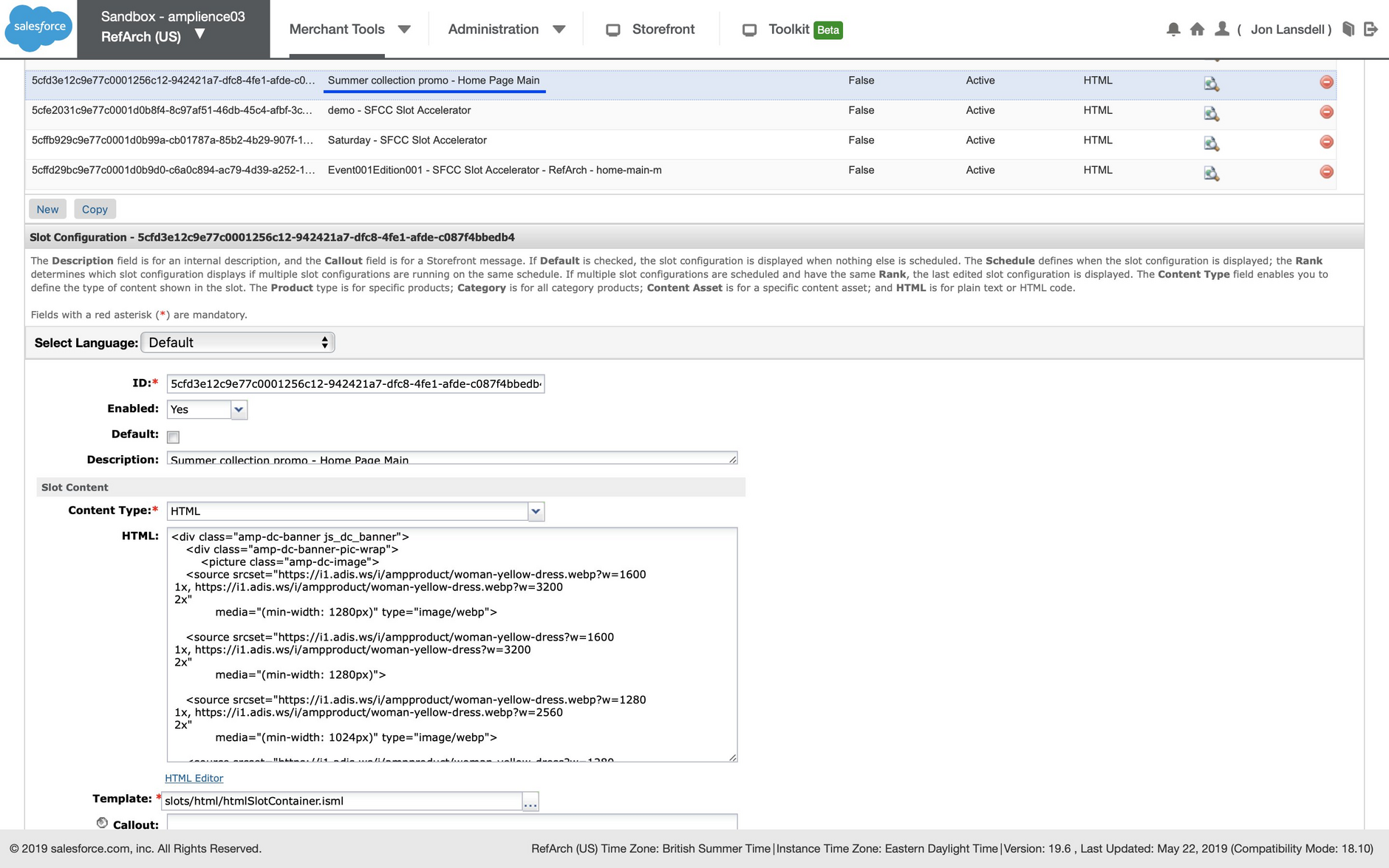Browse templates with the ellipsis button
This screenshot has height=868, width=1389.
pyautogui.click(x=530, y=802)
